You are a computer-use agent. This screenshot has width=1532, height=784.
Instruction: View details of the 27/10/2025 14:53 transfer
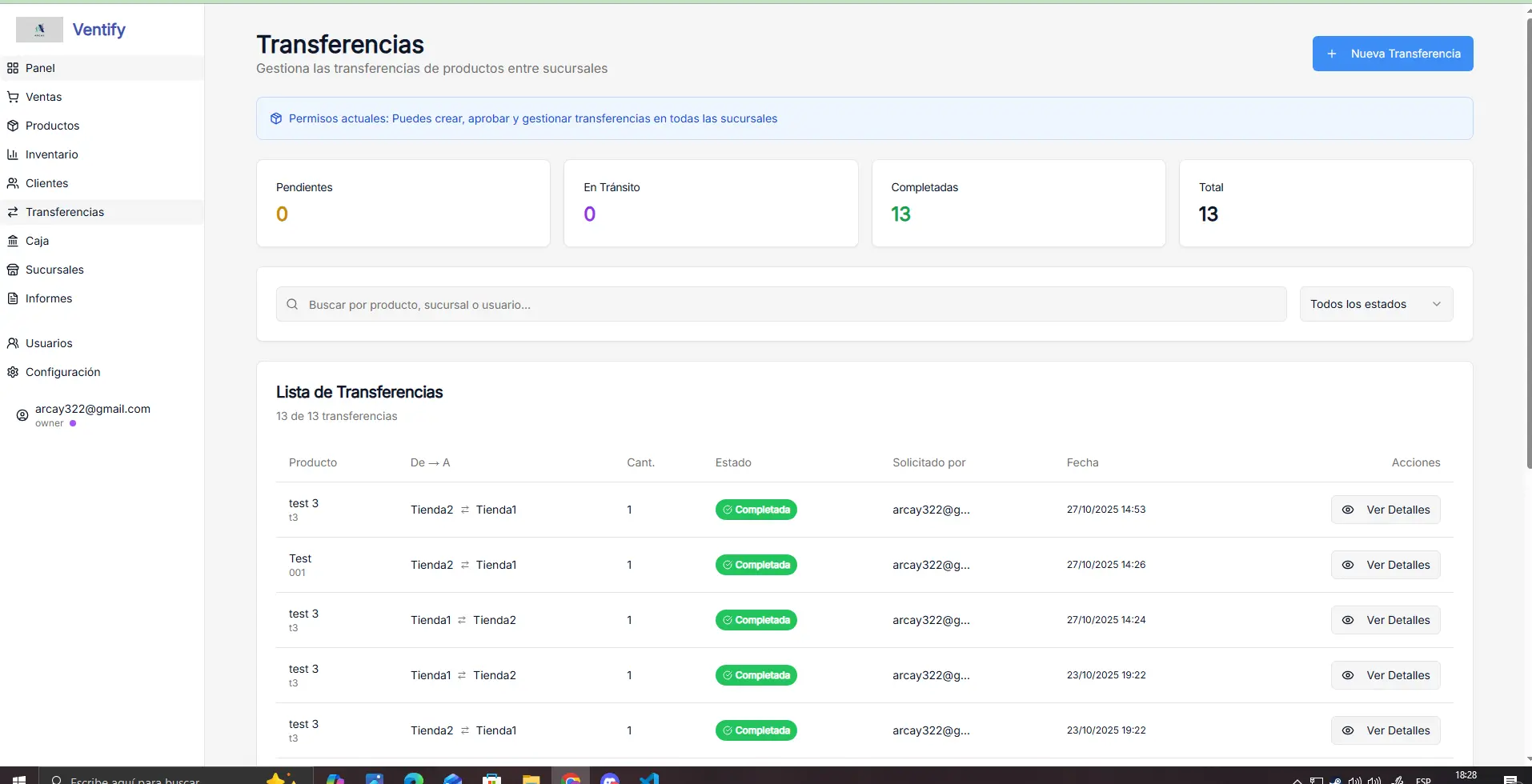point(1385,510)
